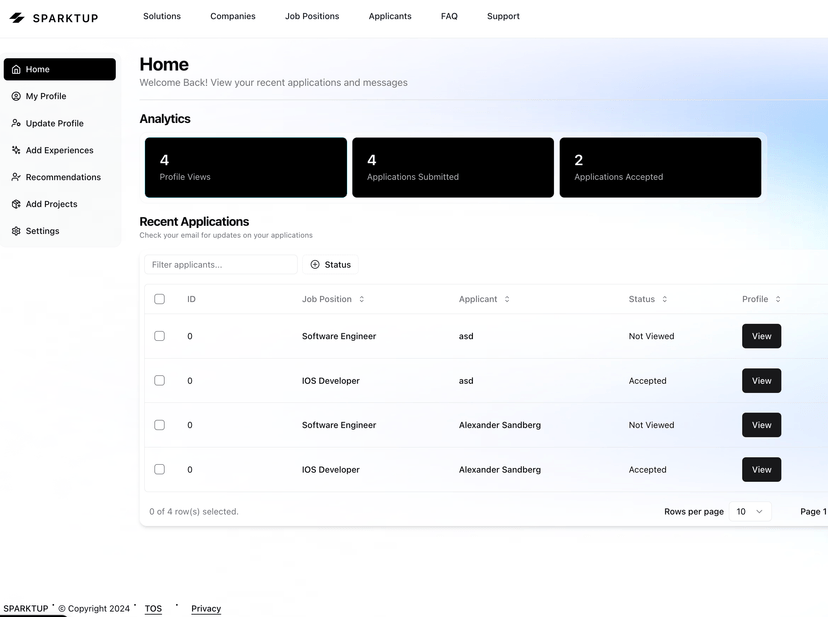
Task: Click the Add Experiences sparkle icon
Action: point(16,150)
